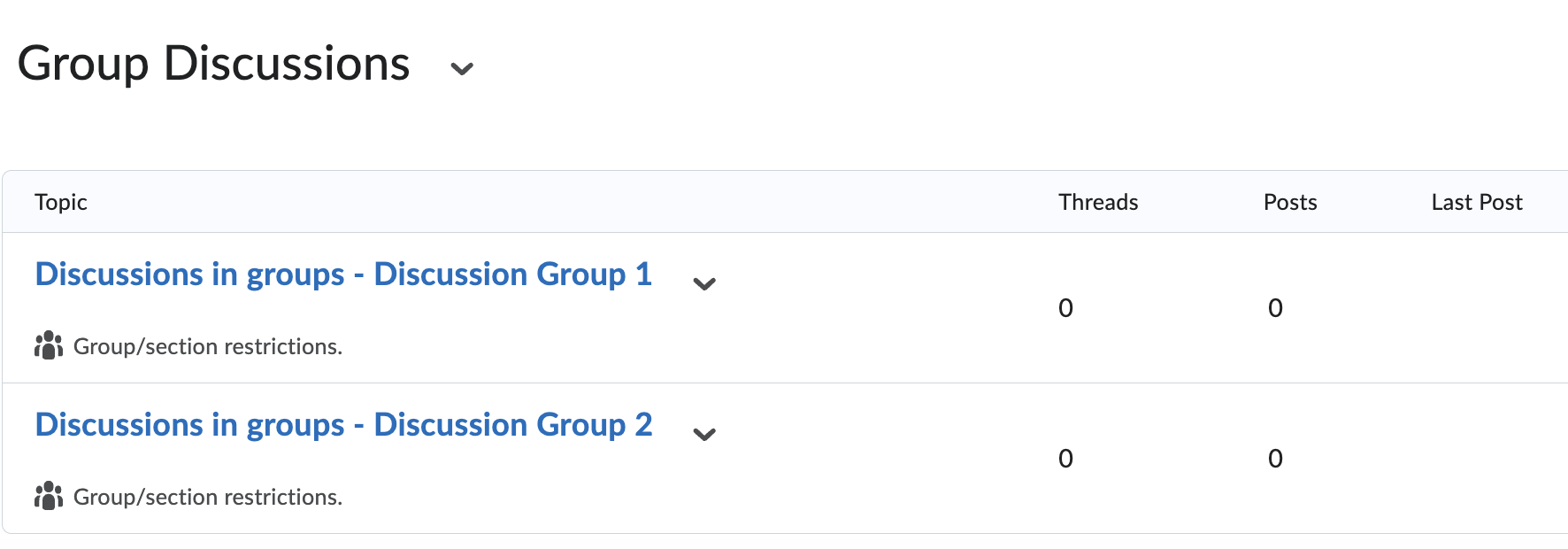Click the group restrictions icon on Discussion Group 1

tap(48, 345)
